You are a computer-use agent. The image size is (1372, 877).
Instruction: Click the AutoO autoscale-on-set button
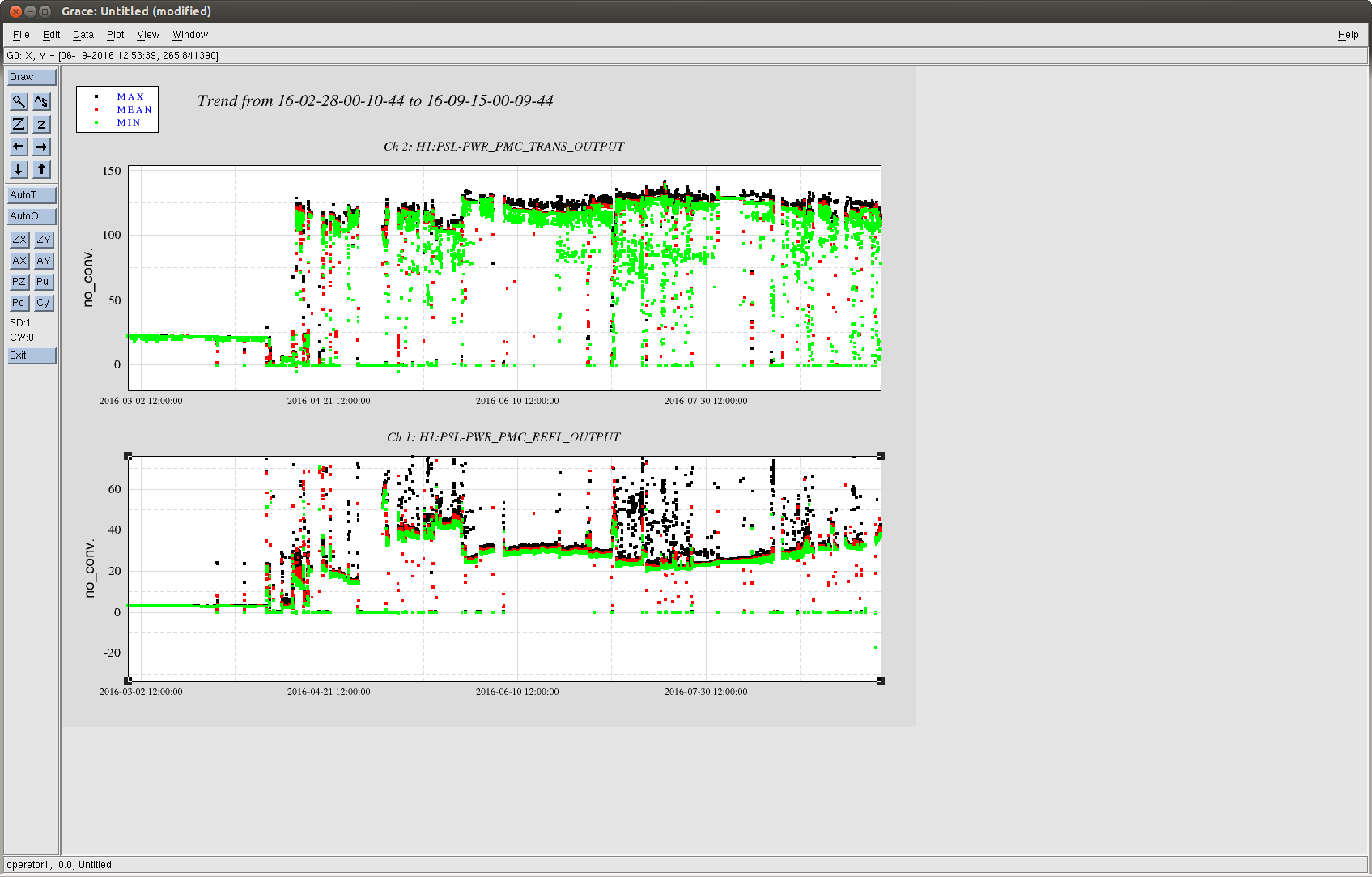(32, 216)
